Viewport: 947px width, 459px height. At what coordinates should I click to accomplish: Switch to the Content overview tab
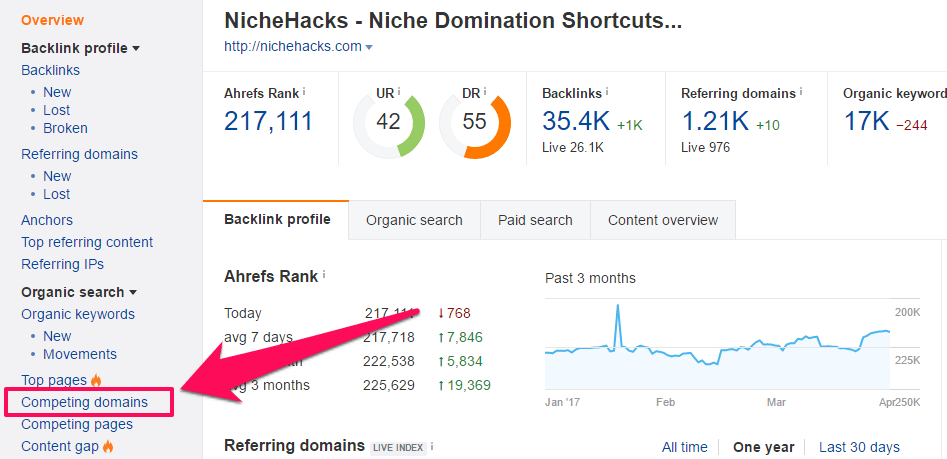coord(663,220)
